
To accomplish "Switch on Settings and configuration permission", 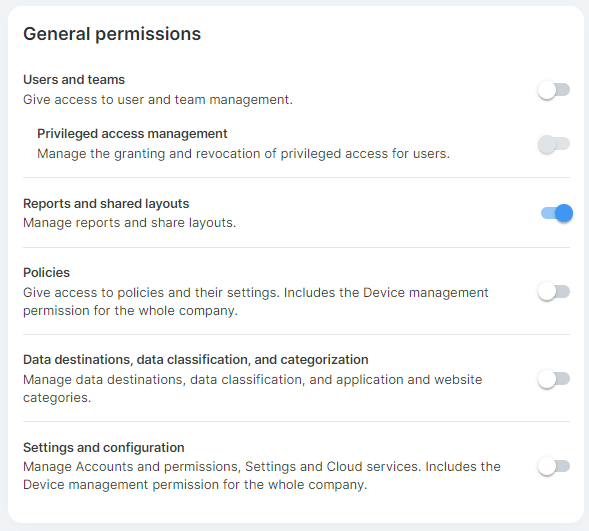I will pos(554,466).
